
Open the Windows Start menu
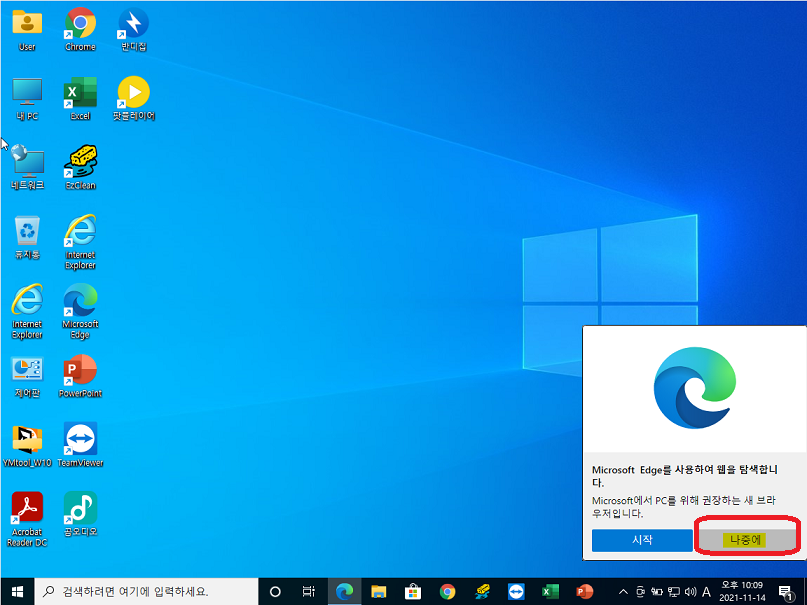coord(17,592)
